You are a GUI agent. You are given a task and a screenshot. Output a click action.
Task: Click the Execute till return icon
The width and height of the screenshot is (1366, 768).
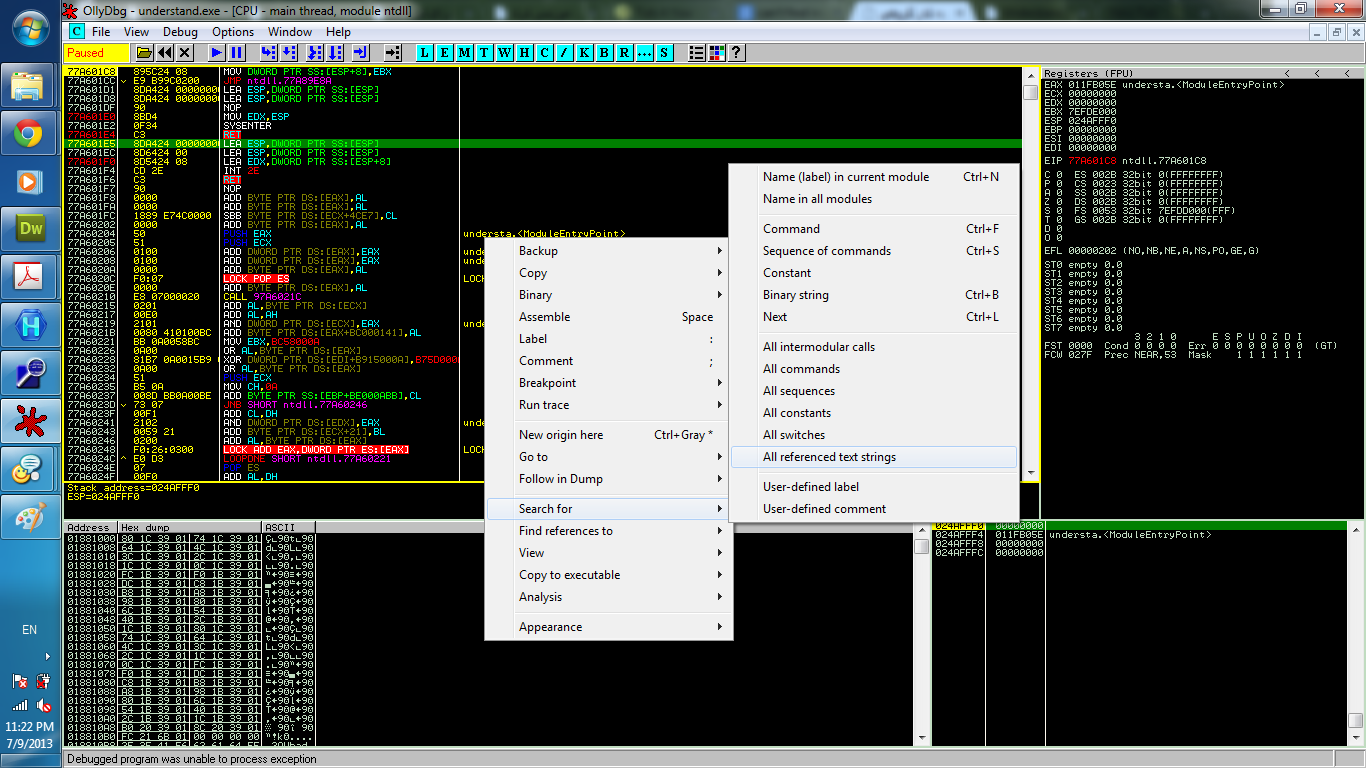pos(360,52)
